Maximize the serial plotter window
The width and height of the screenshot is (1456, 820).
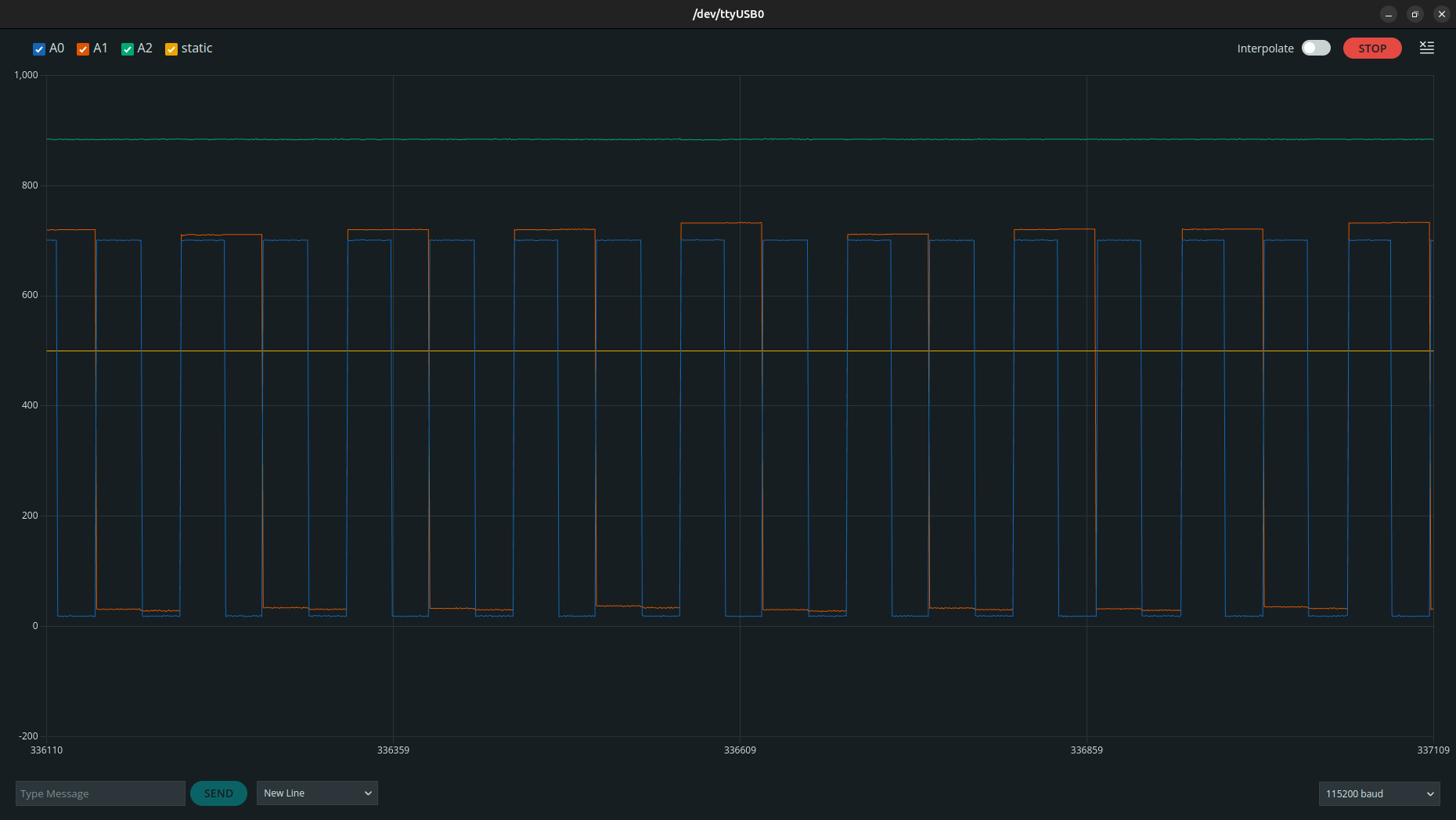pos(1415,14)
